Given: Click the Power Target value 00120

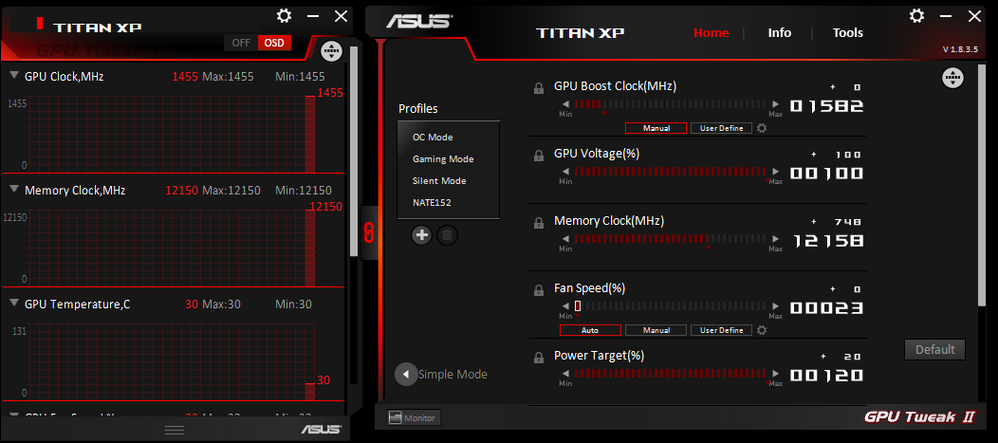Looking at the screenshot, I should pyautogui.click(x=827, y=376).
